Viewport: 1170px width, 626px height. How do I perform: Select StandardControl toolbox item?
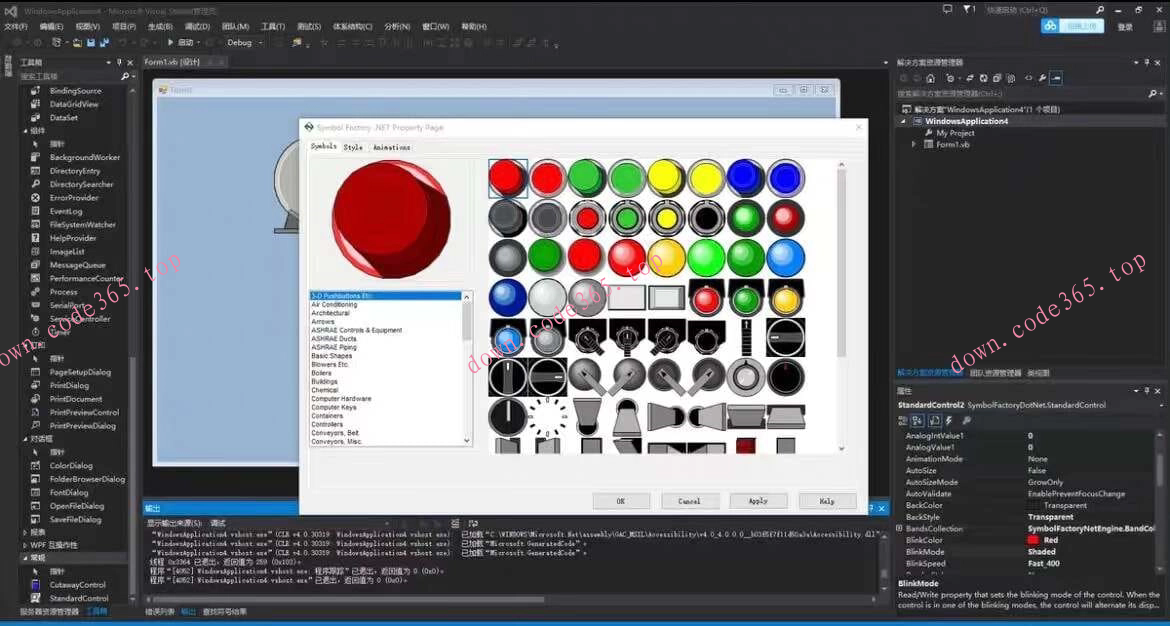pyautogui.click(x=78, y=598)
